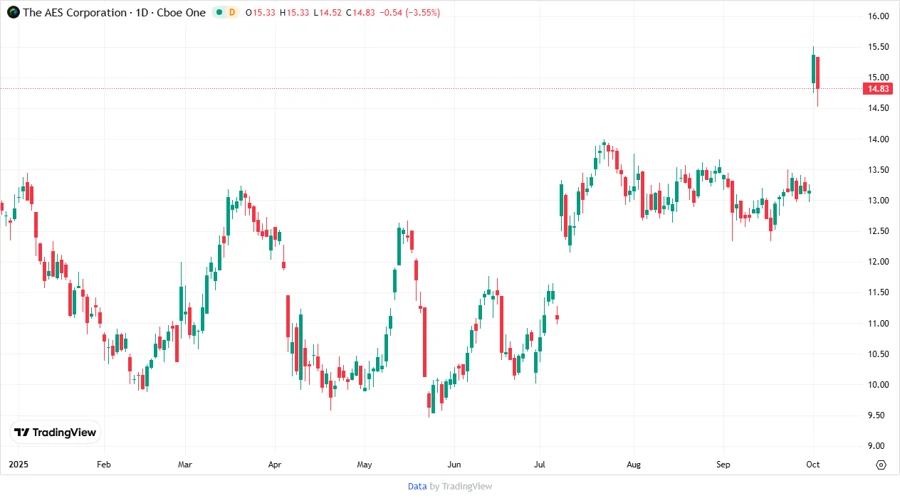Click the 2025 label on time axis
Screen dimensions: 900x498
(21, 465)
